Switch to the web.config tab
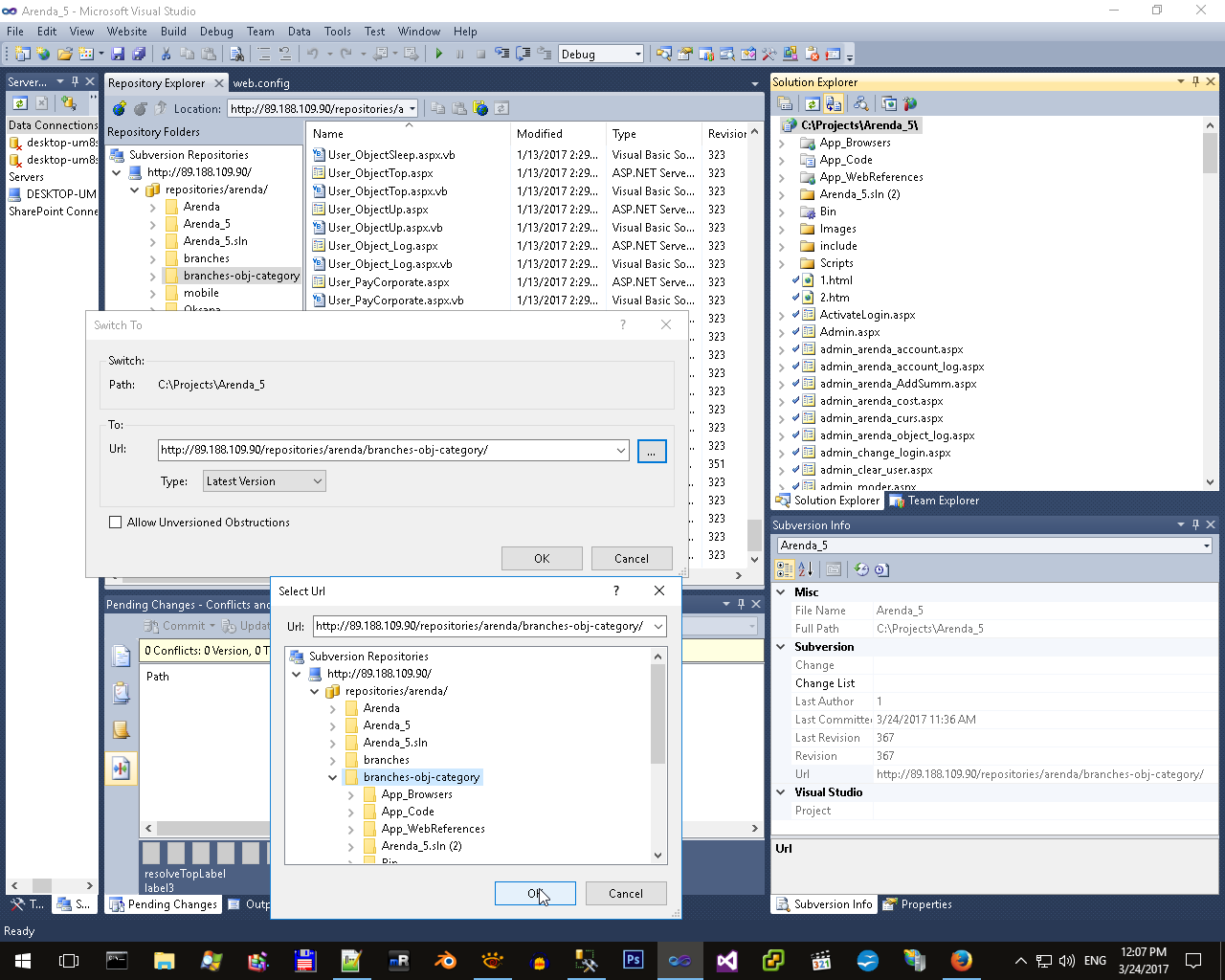Viewport: 1225px width, 980px height. (x=261, y=83)
